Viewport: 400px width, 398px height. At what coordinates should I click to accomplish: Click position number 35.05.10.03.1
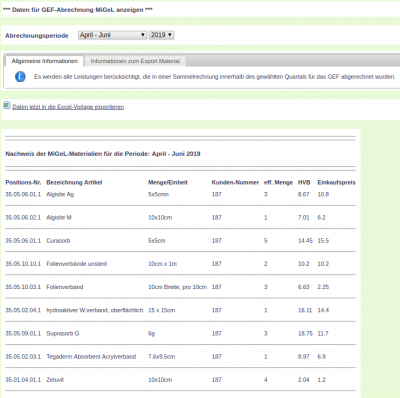tap(23, 287)
